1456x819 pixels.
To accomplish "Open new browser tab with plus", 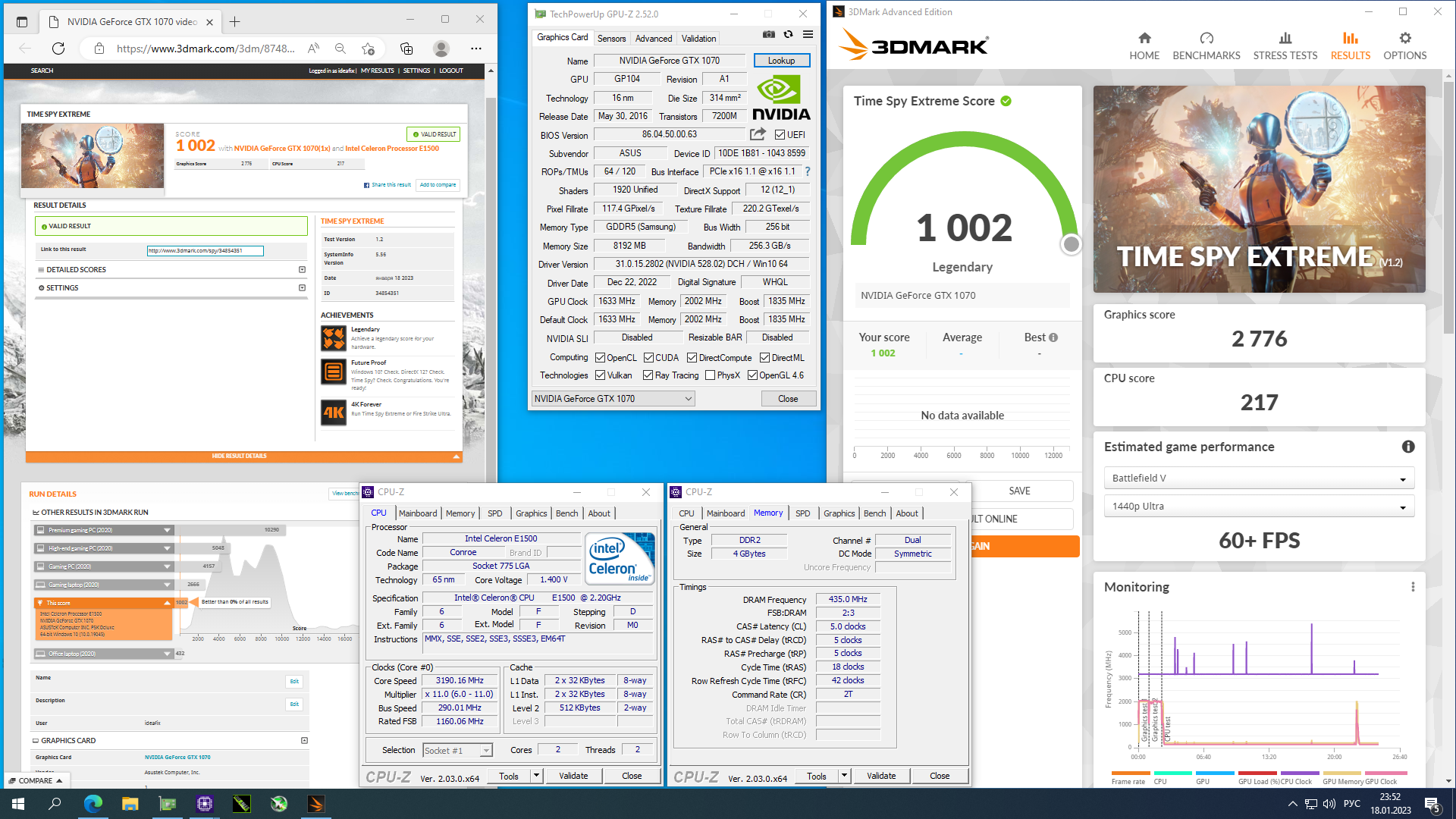I will (235, 21).
